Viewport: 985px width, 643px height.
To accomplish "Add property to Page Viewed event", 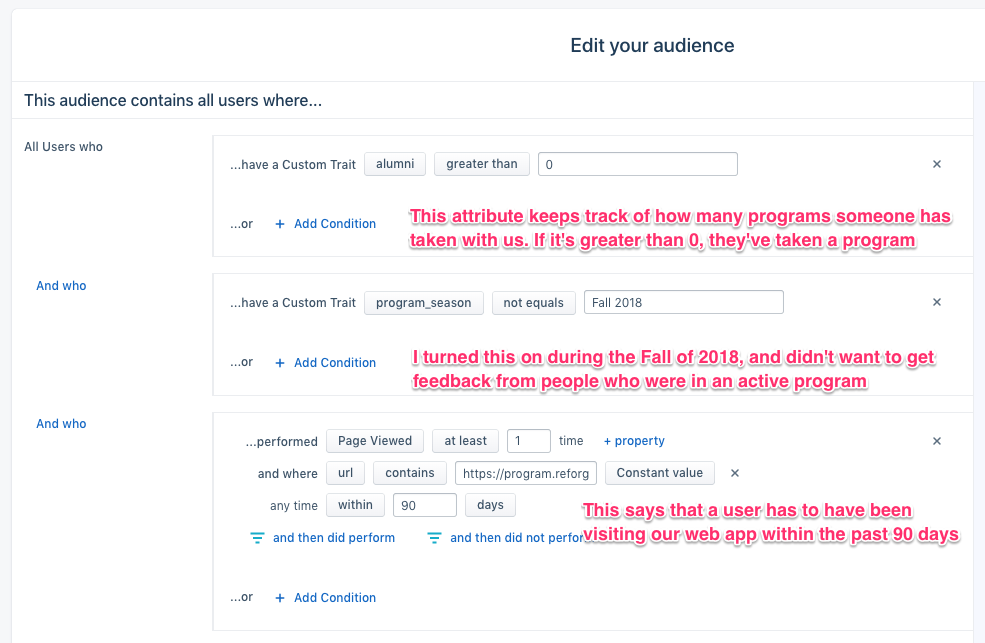I will (634, 441).
